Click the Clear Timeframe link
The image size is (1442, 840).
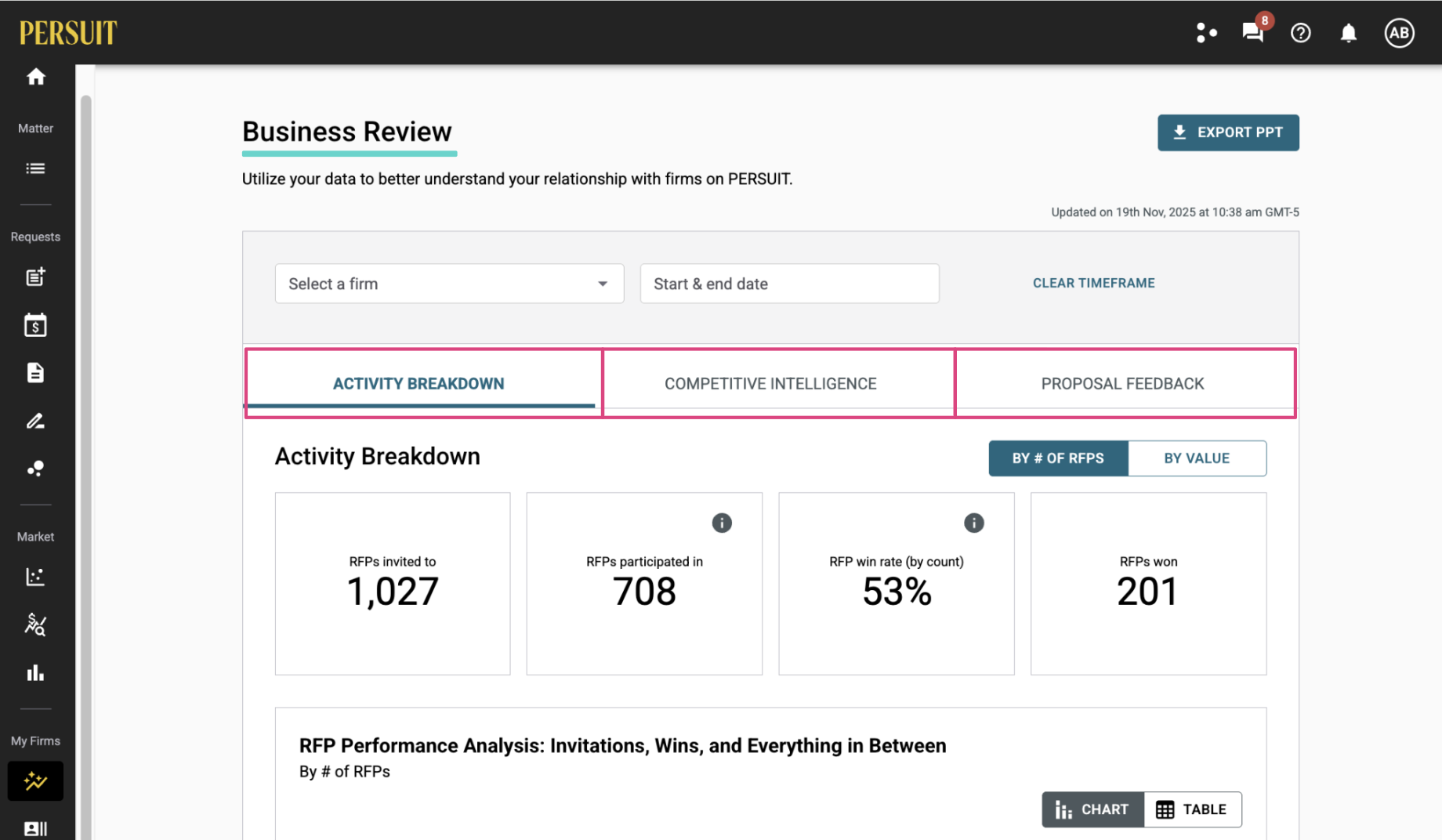click(1093, 283)
